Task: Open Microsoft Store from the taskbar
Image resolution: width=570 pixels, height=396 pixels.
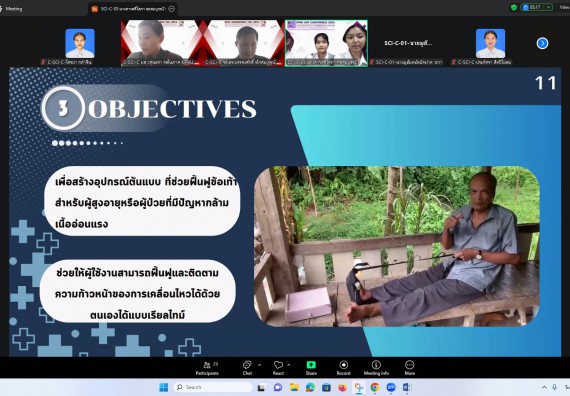Action: [x=326, y=388]
